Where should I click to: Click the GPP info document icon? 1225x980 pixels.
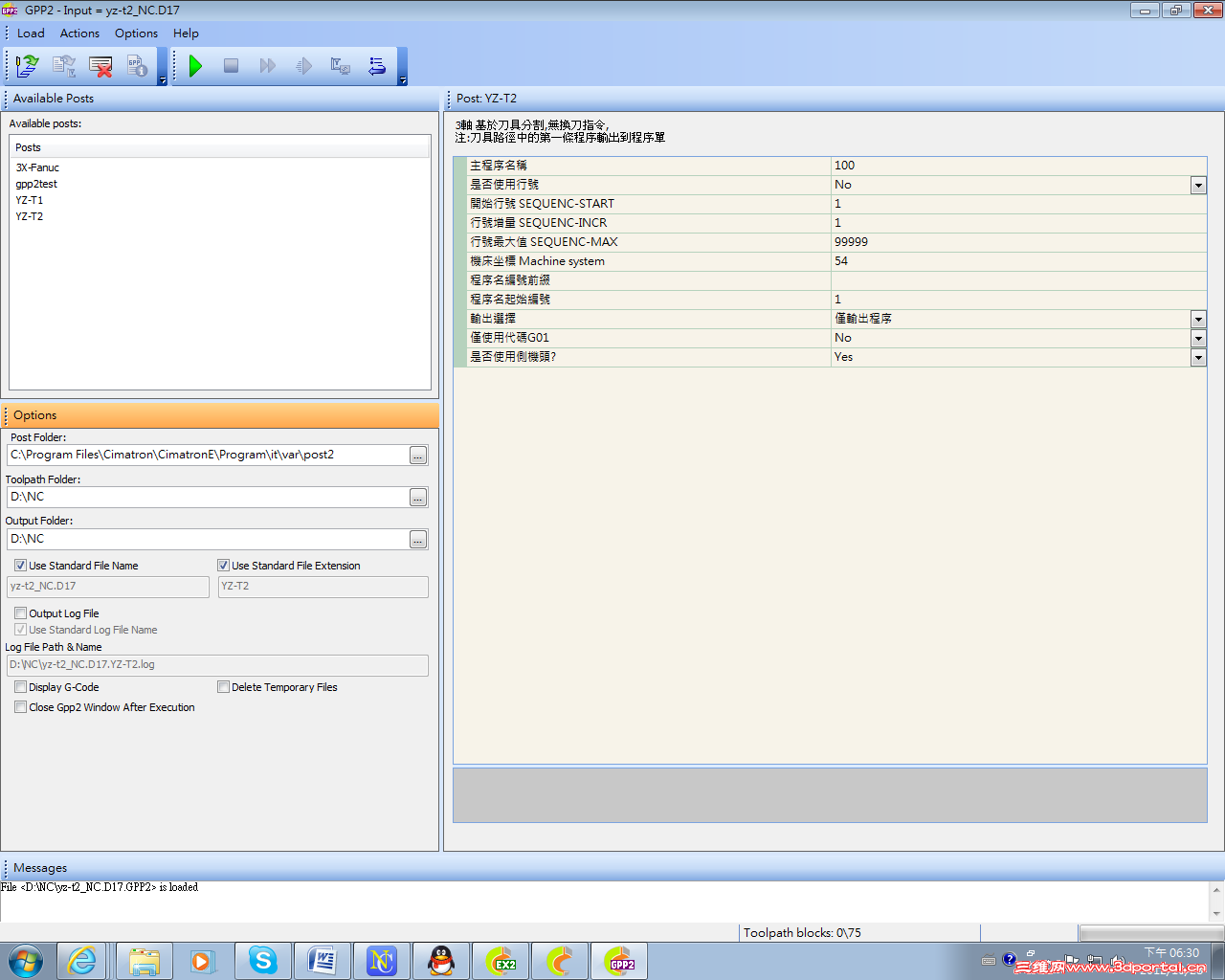(137, 66)
